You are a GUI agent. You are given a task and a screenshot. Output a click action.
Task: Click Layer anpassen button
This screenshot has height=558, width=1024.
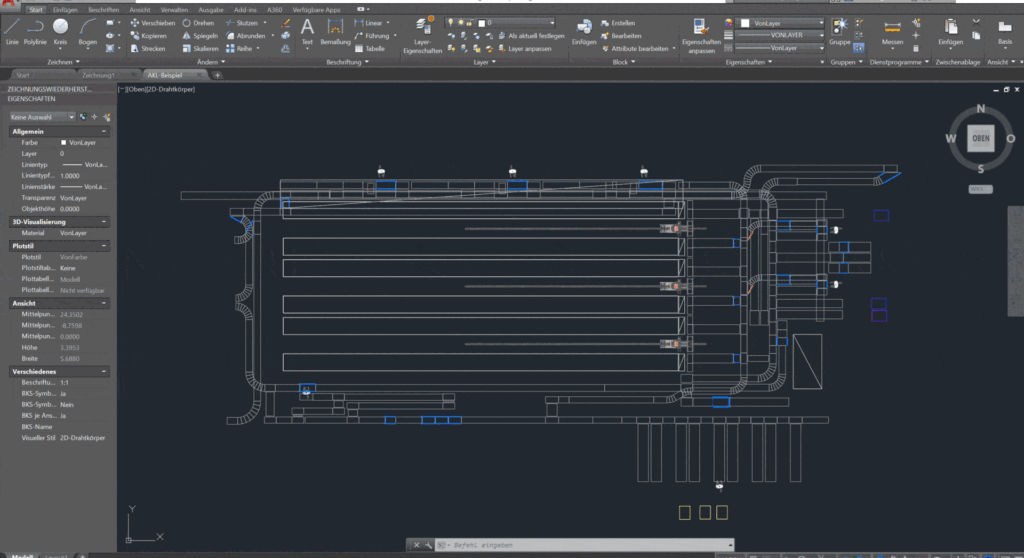point(524,48)
